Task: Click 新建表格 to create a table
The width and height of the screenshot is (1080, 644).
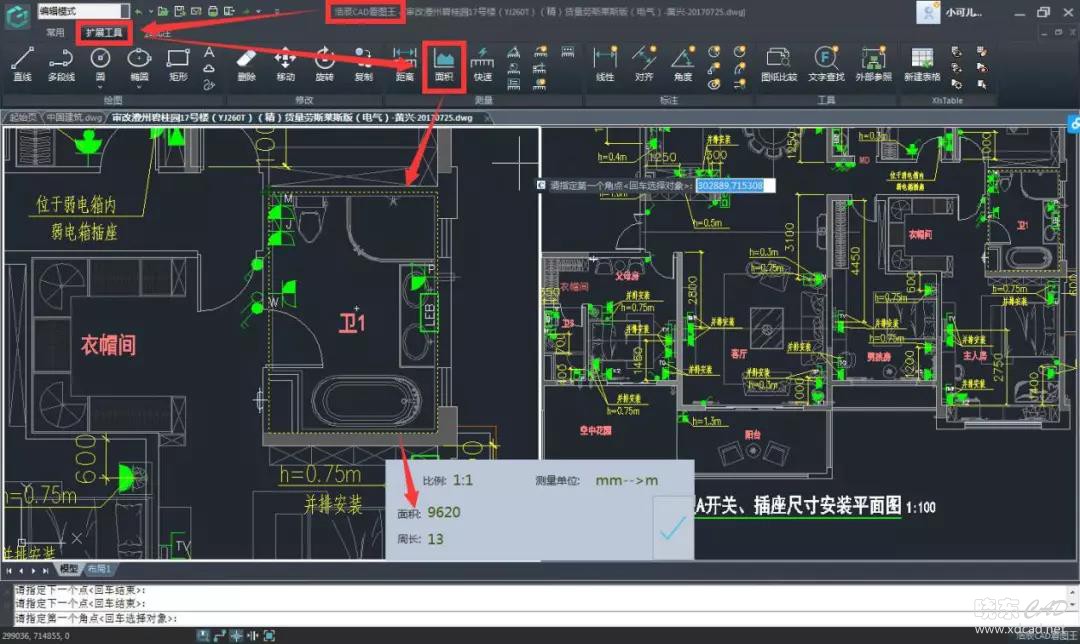Action: coord(921,64)
